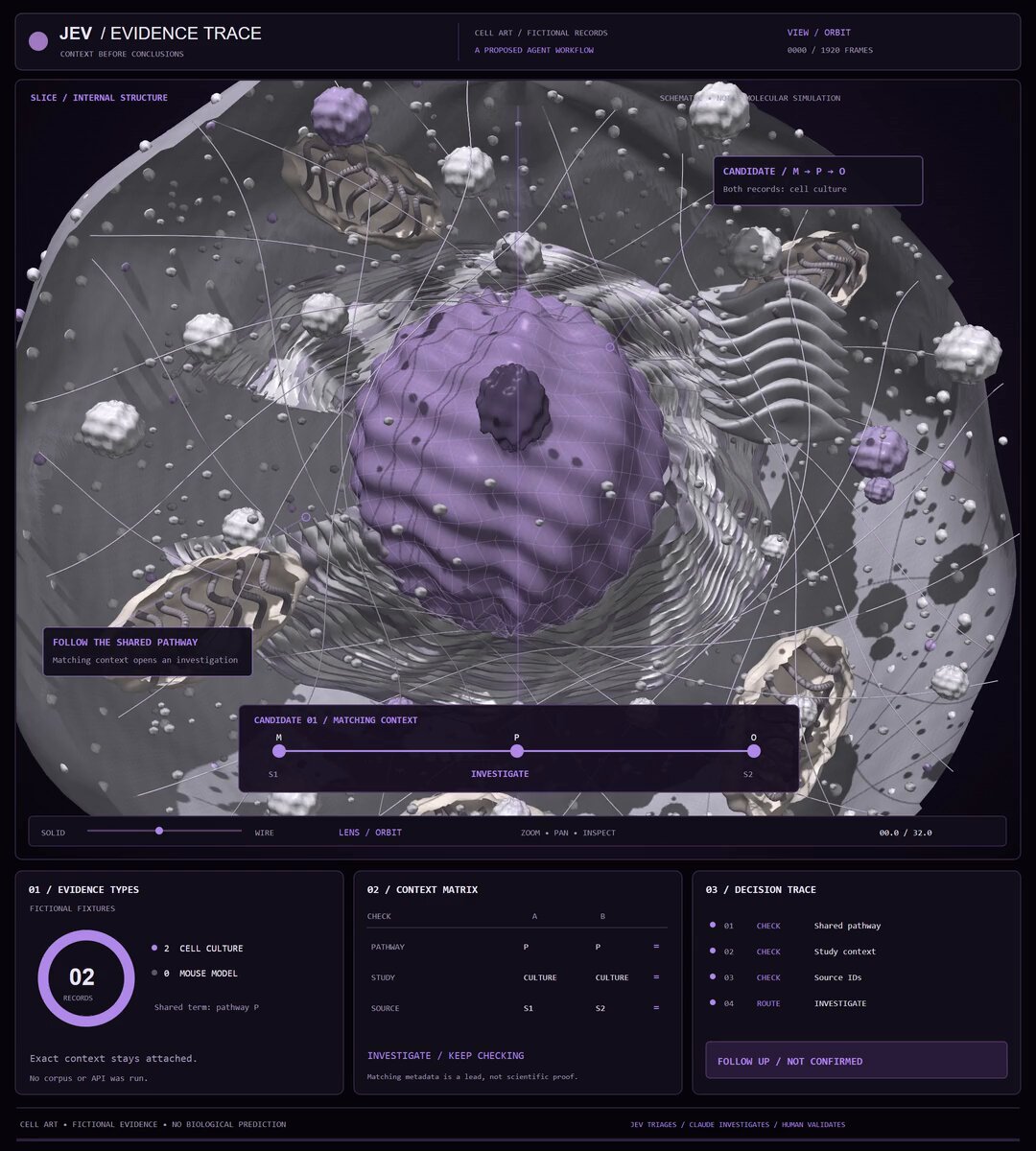Click the 'Source IDs' decision trace entry
Screen dimensions: 1036x1151
838,977
